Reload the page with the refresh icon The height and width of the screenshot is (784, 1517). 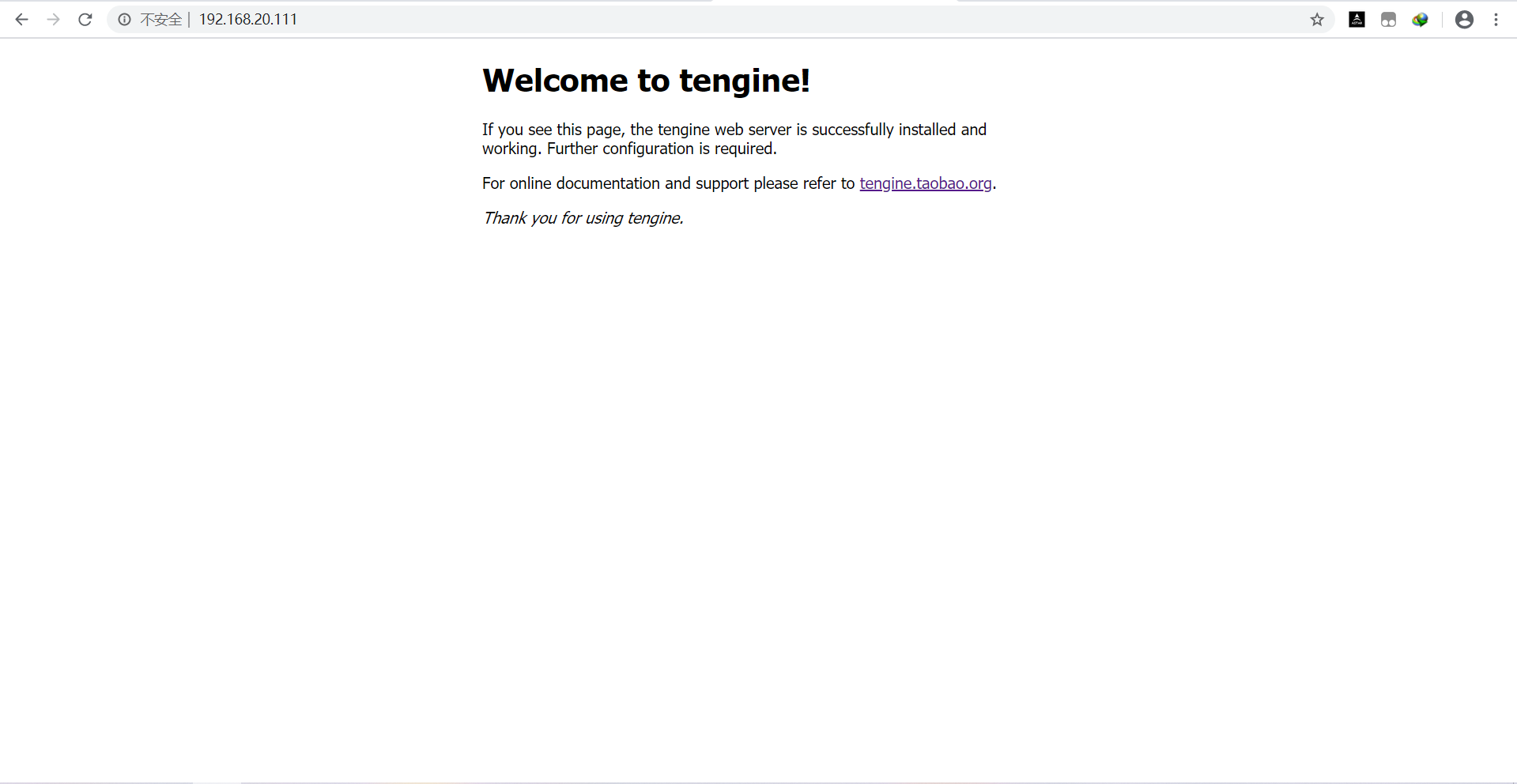[85, 20]
